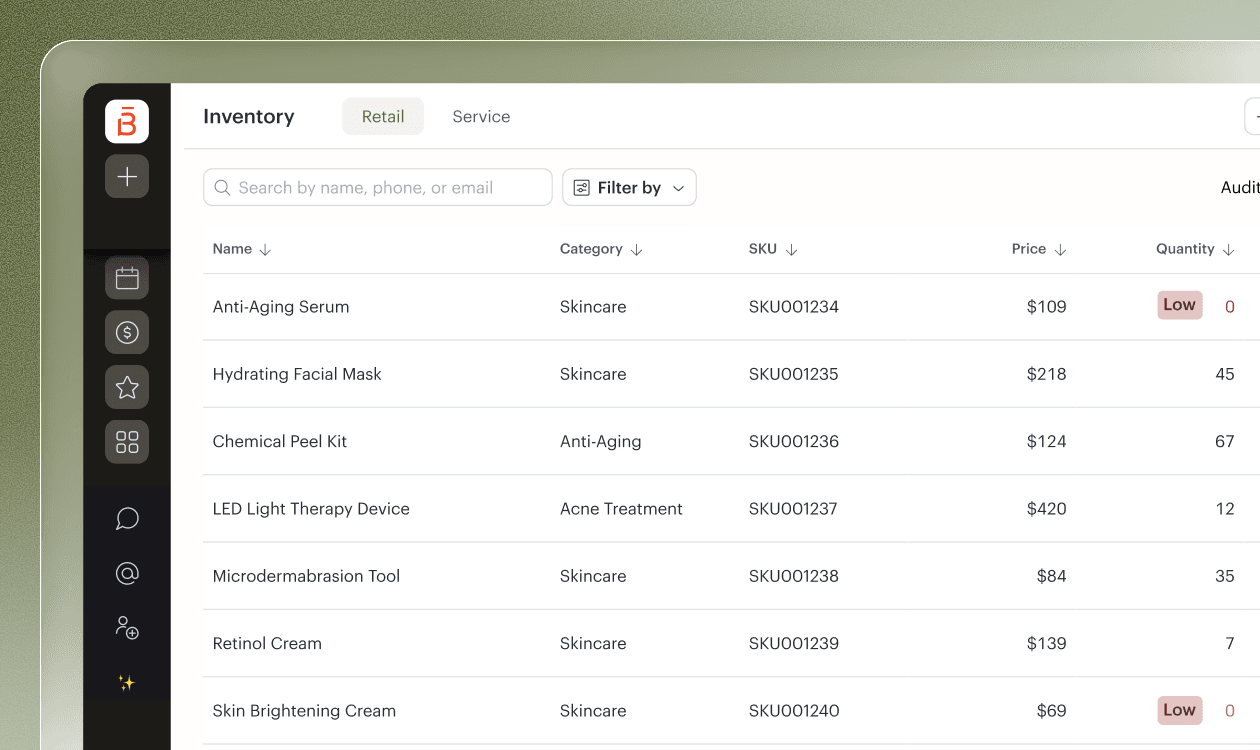Screen dimensions: 1260x750
Task: Click the Anti-Aging category cell
Action: coord(601,441)
